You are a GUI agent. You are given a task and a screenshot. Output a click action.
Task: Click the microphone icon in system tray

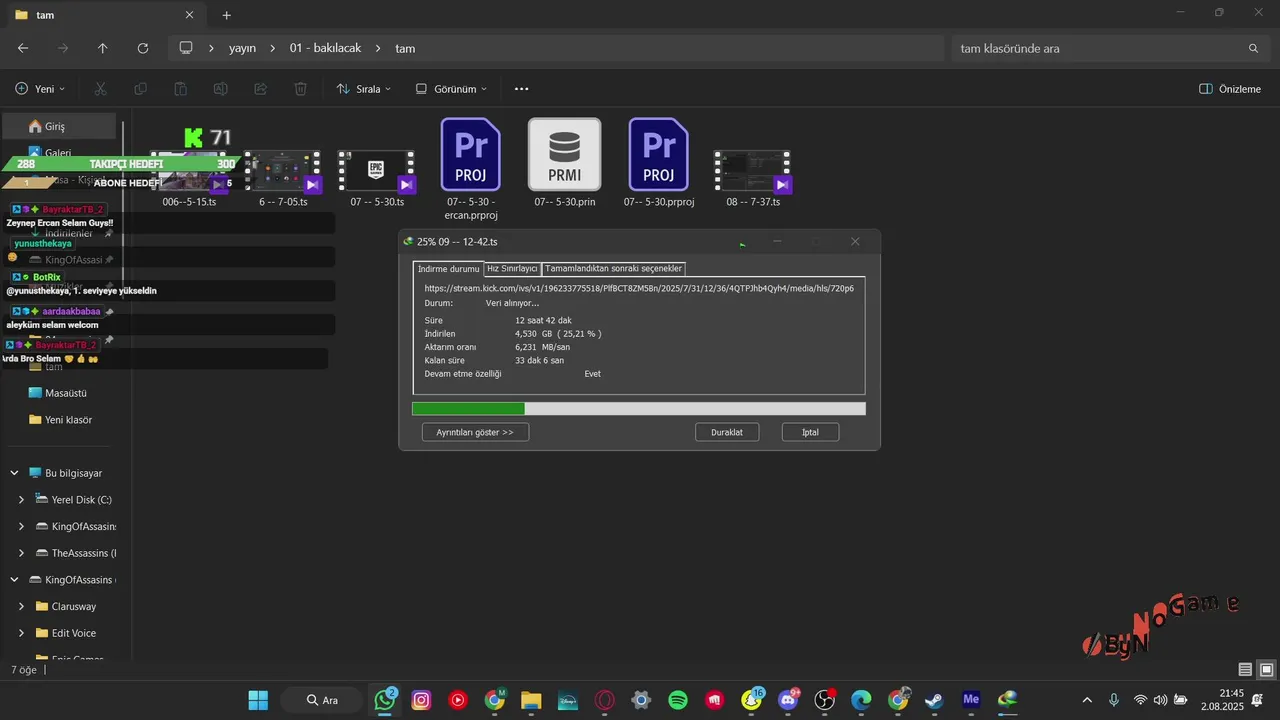(x=1114, y=700)
